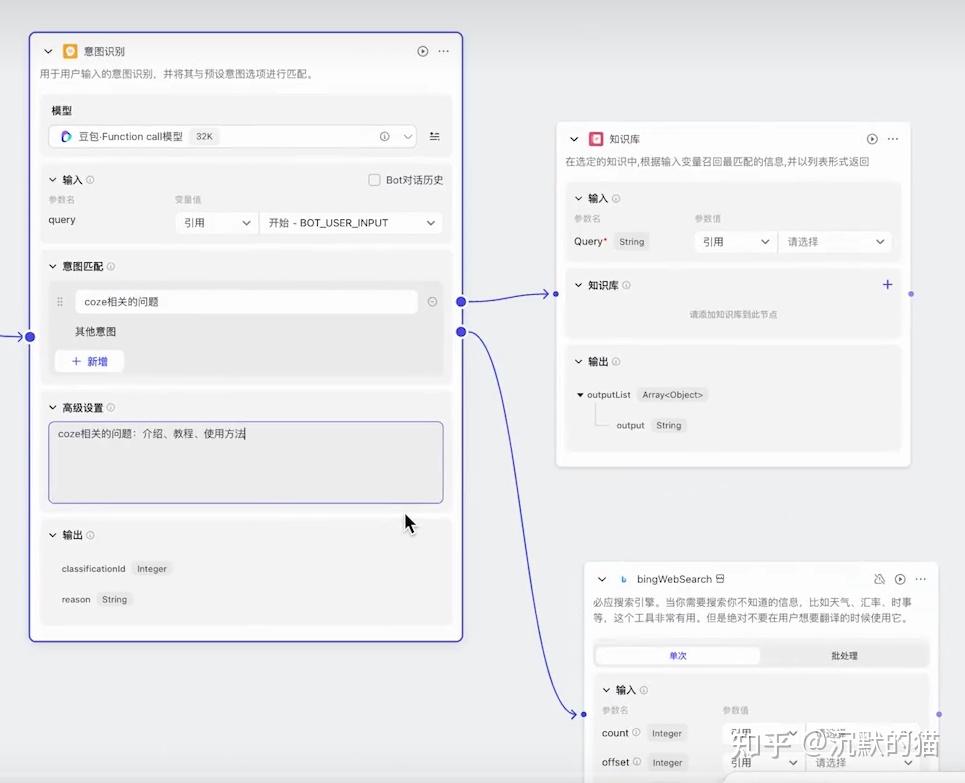The width and height of the screenshot is (965, 783).
Task: Click the offset parameter info icon
Action: click(x=637, y=761)
